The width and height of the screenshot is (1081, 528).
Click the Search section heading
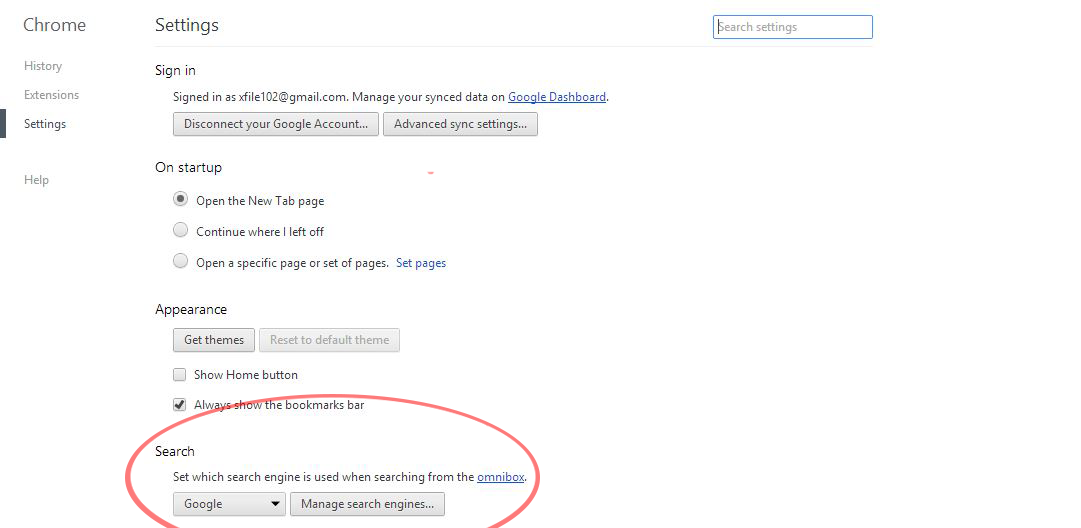(x=174, y=451)
